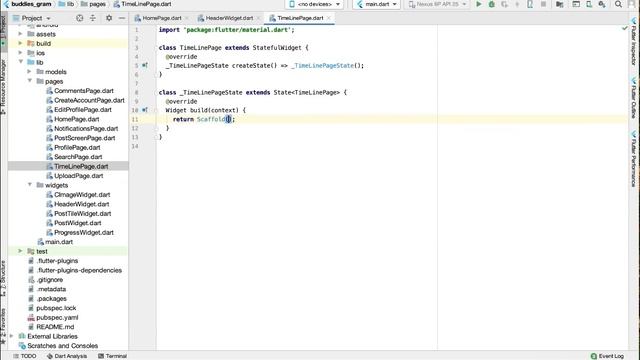Toggle the Resource Manager side panel

[4, 87]
